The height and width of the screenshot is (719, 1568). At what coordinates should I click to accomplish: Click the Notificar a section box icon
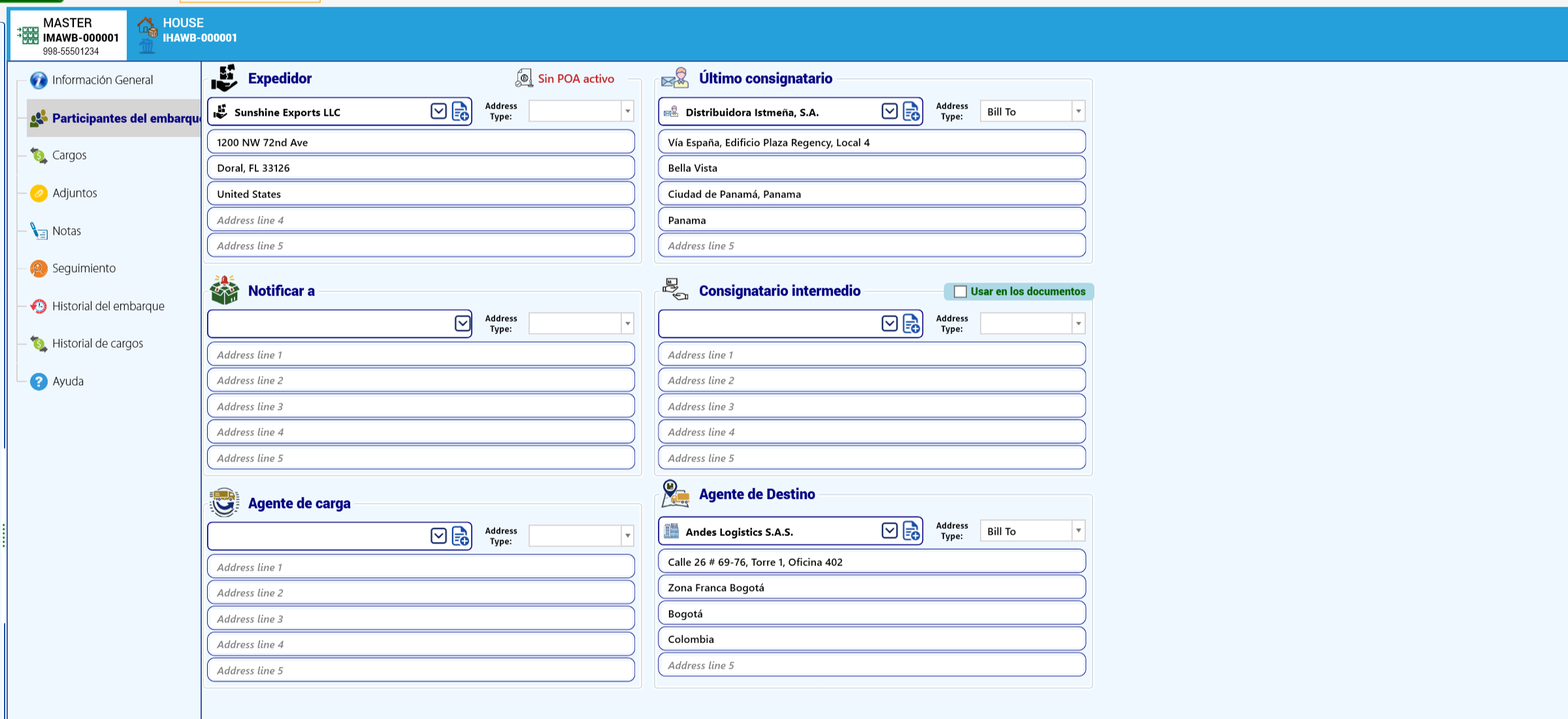[x=224, y=290]
